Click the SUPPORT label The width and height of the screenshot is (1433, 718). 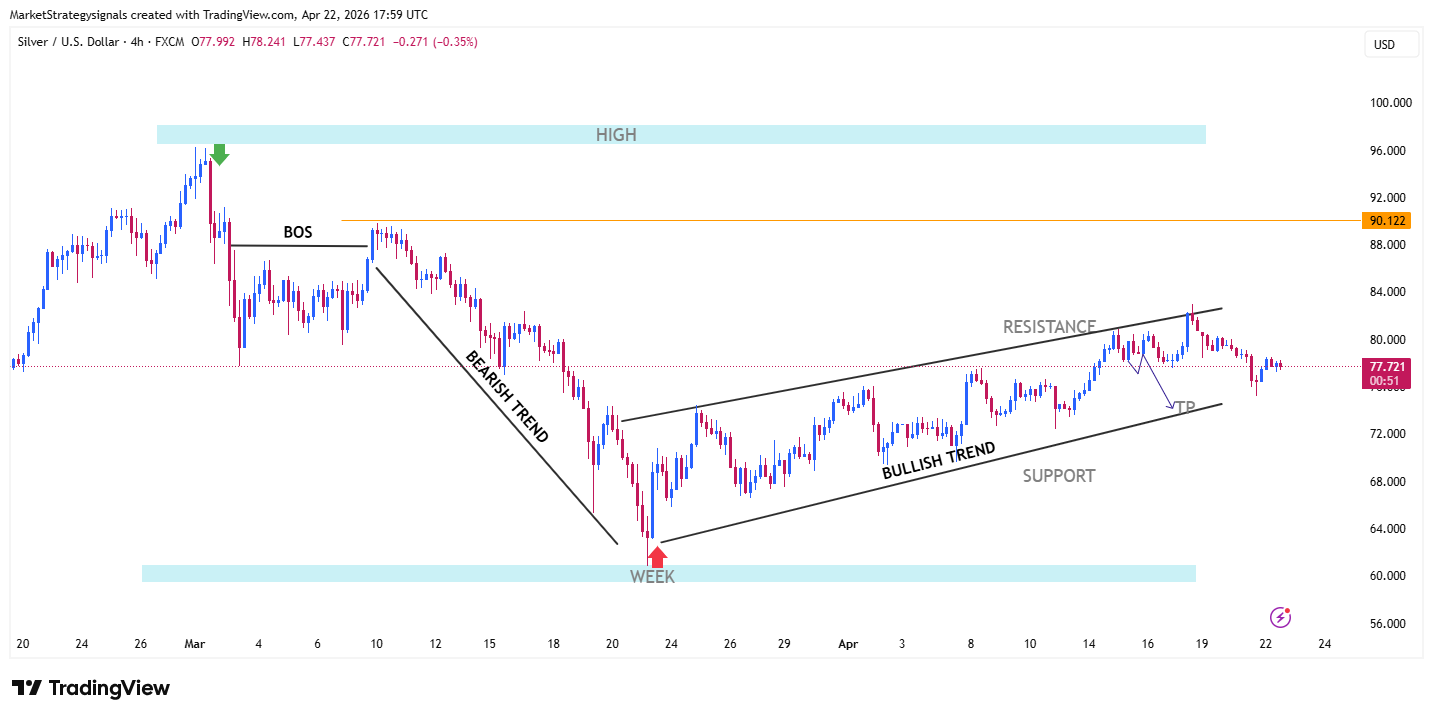coord(1059,476)
